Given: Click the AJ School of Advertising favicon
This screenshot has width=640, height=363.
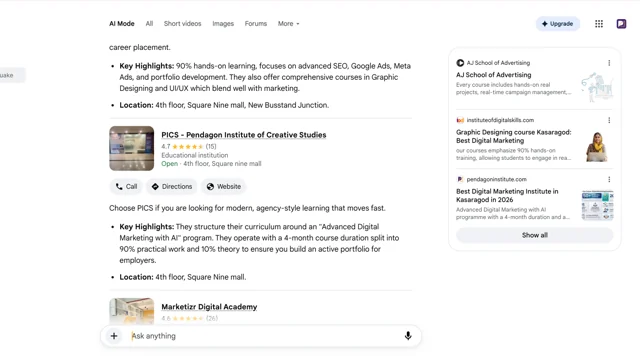Looking at the screenshot, I should pyautogui.click(x=460, y=63).
